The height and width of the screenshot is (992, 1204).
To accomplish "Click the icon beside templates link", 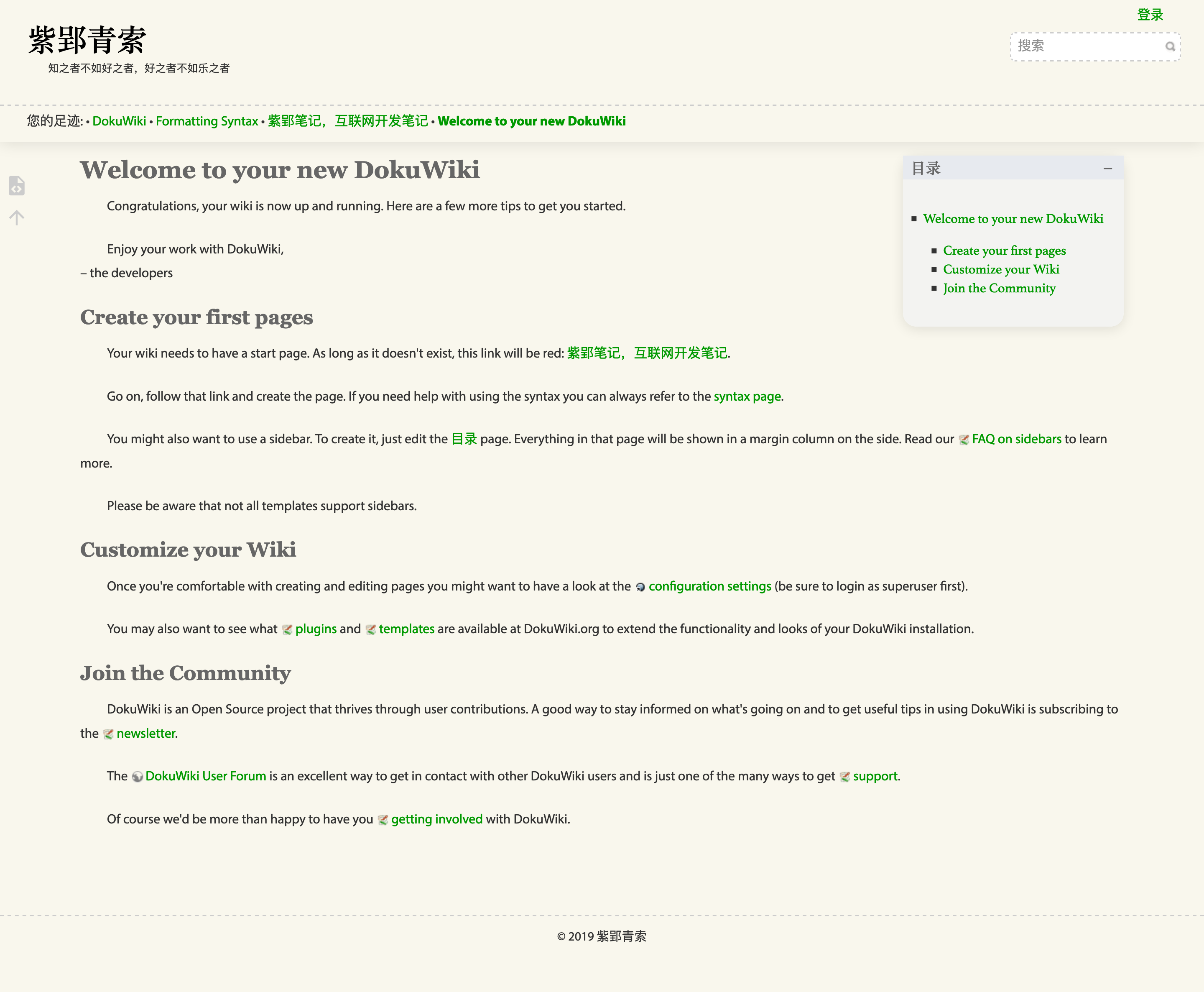I will 371,630.
